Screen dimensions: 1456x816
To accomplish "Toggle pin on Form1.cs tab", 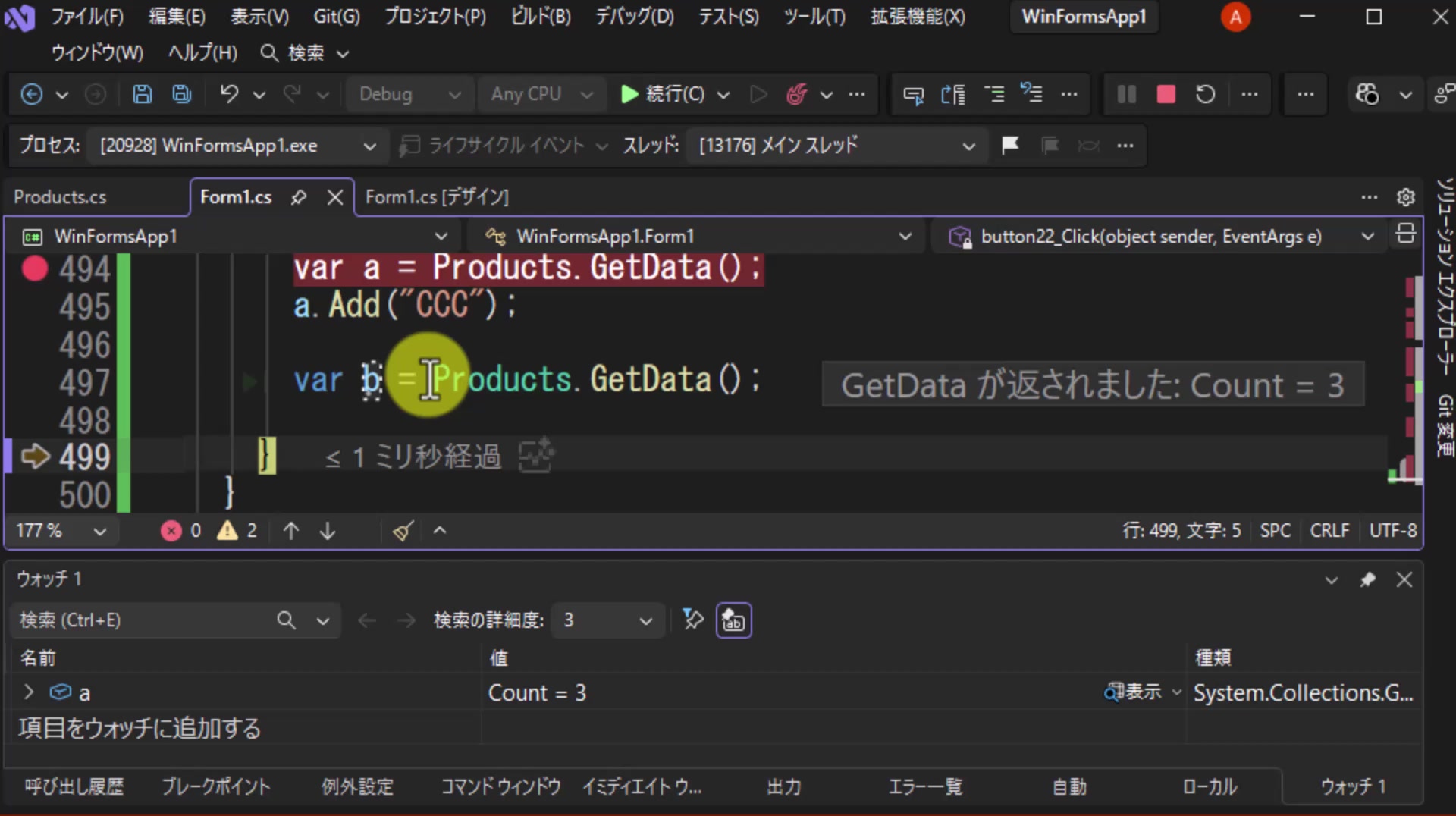I will click(299, 197).
